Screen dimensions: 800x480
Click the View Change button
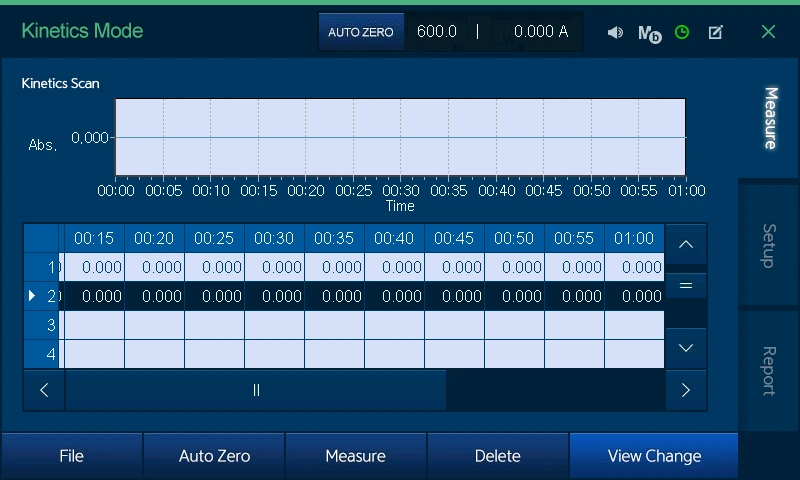click(x=654, y=456)
